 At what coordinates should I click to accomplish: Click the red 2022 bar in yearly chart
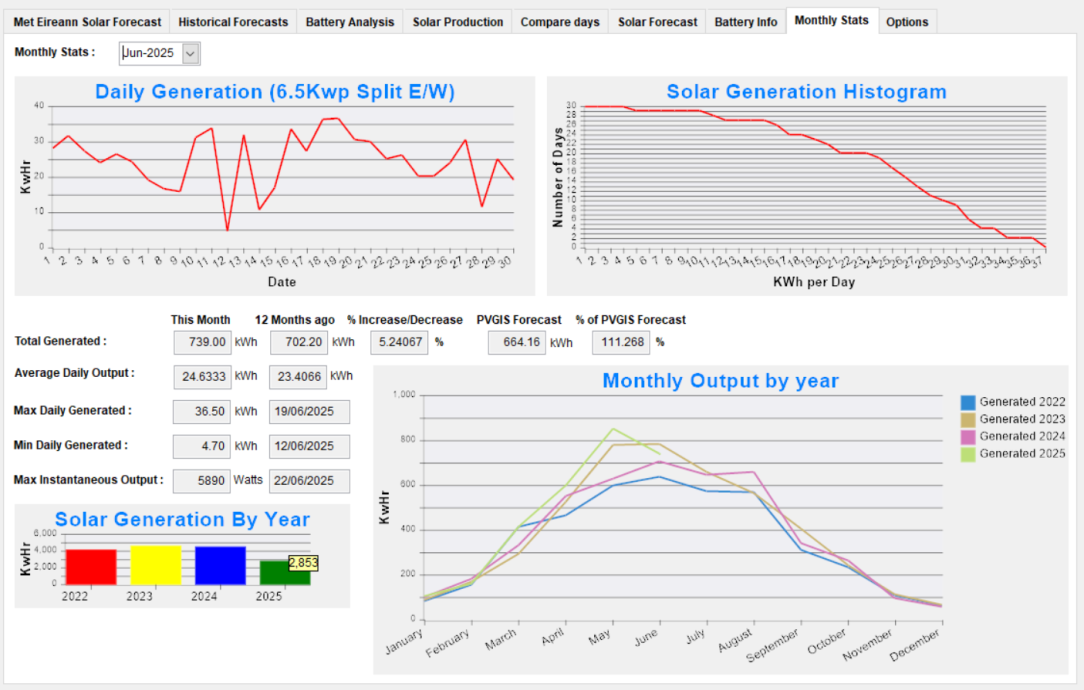[91, 567]
